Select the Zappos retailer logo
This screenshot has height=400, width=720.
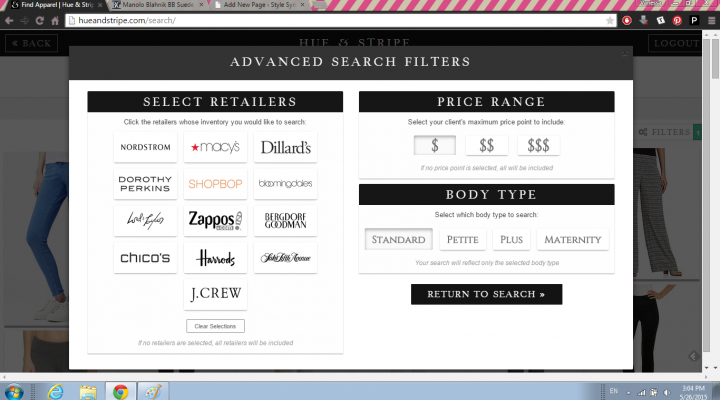tap(216, 220)
